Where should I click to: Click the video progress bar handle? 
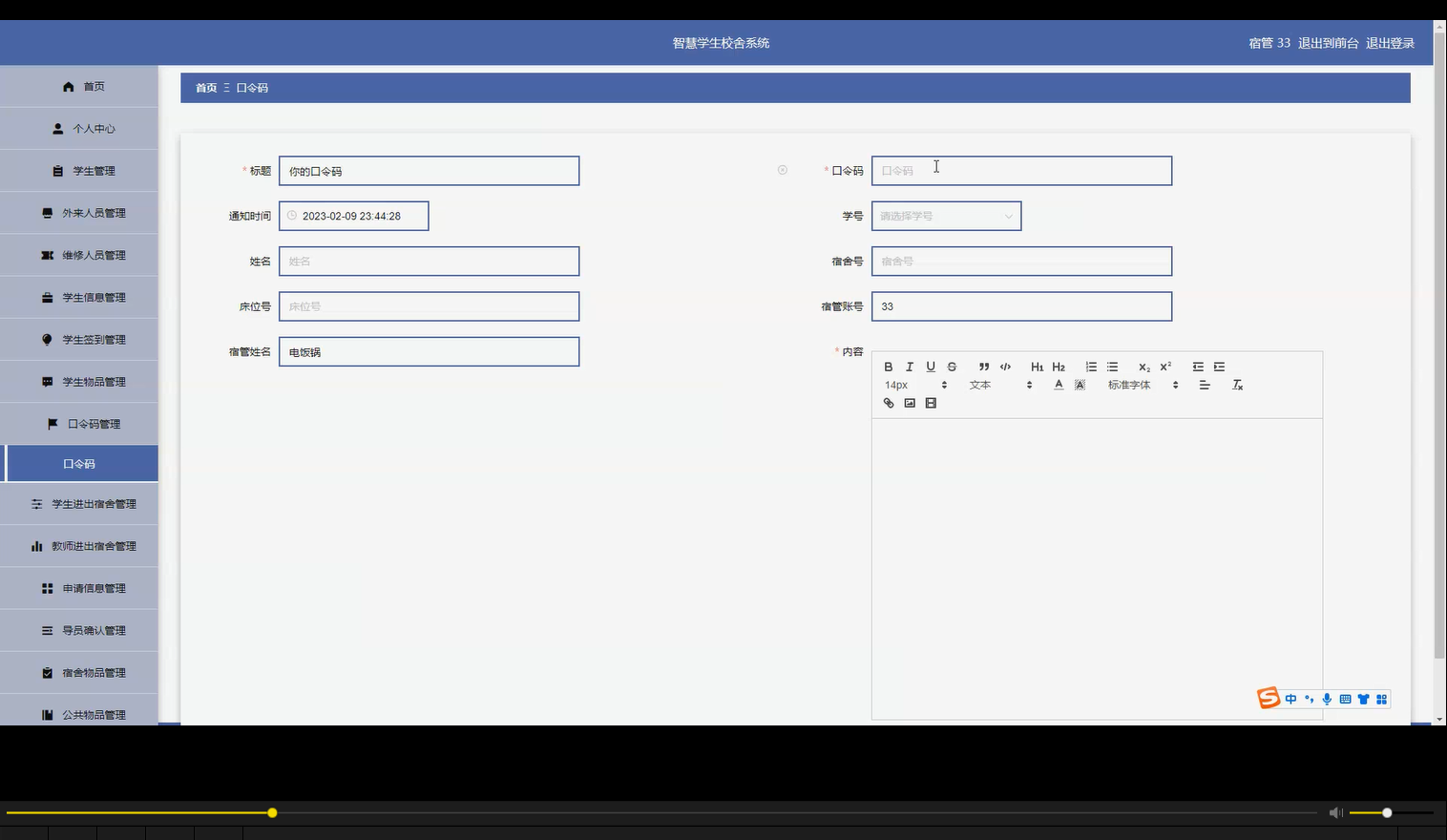click(x=272, y=812)
